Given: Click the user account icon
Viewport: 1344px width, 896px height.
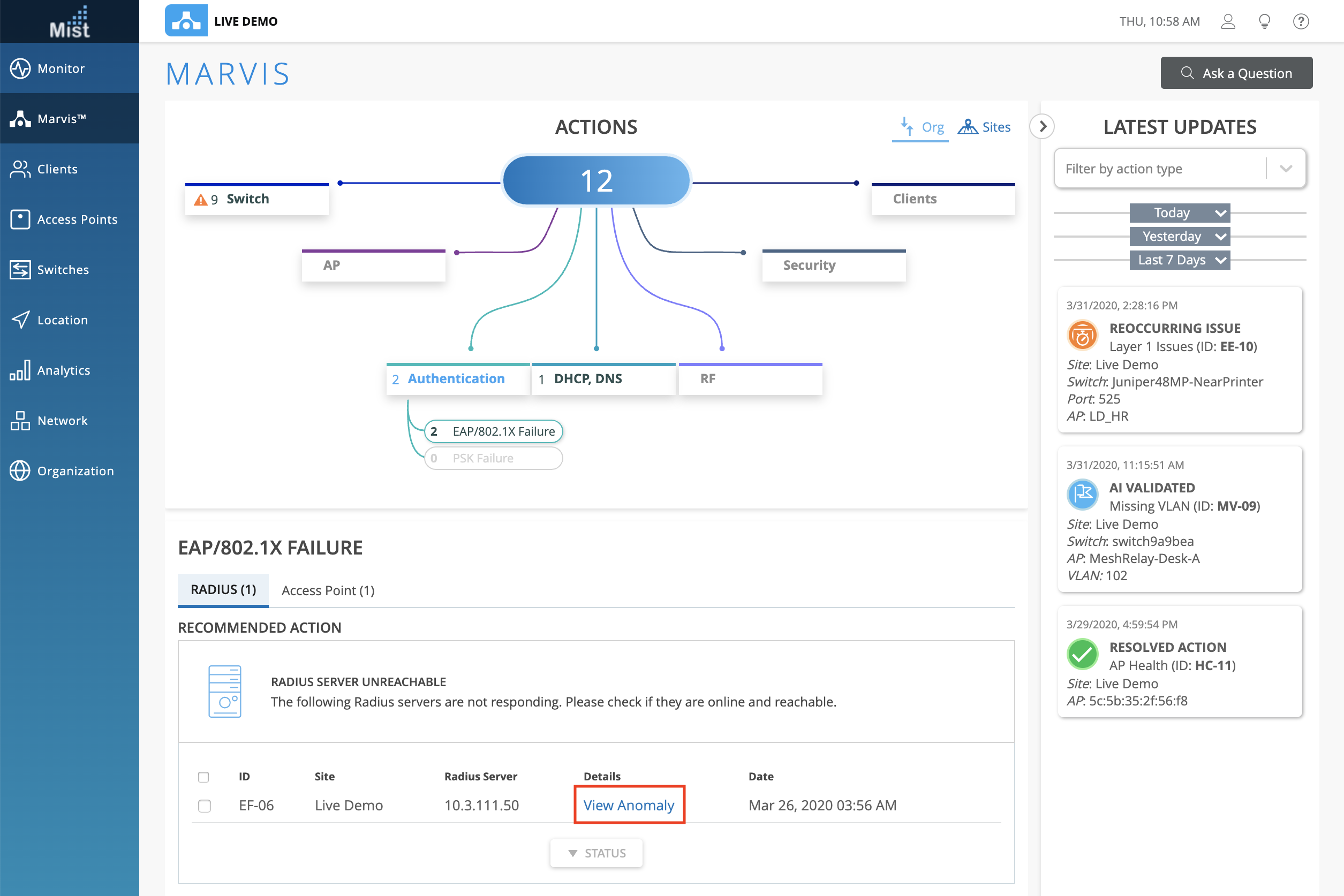Looking at the screenshot, I should click(x=1227, y=22).
